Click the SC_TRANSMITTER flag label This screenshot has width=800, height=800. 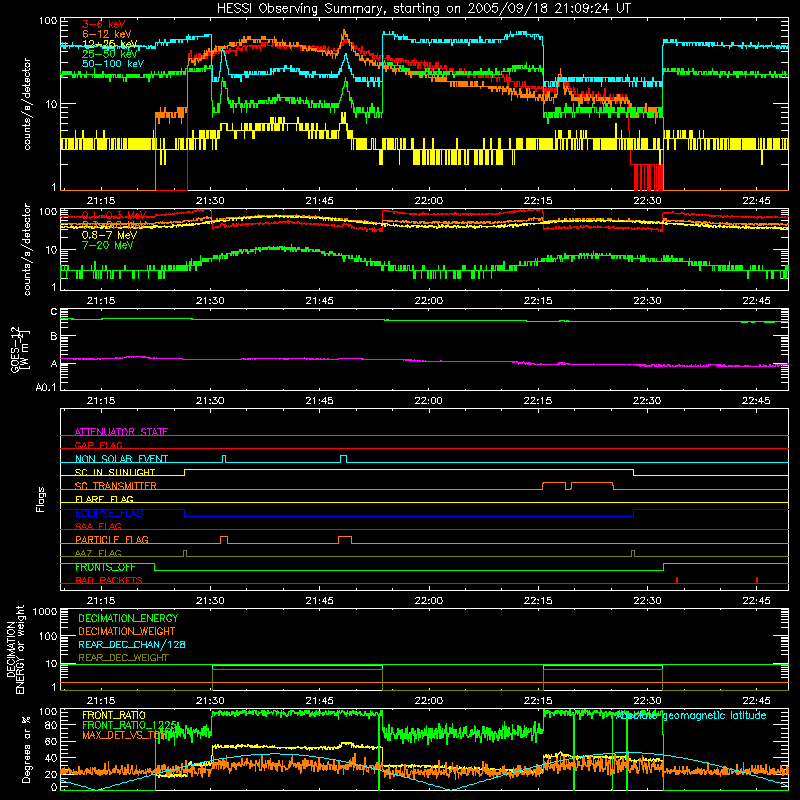pos(116,486)
